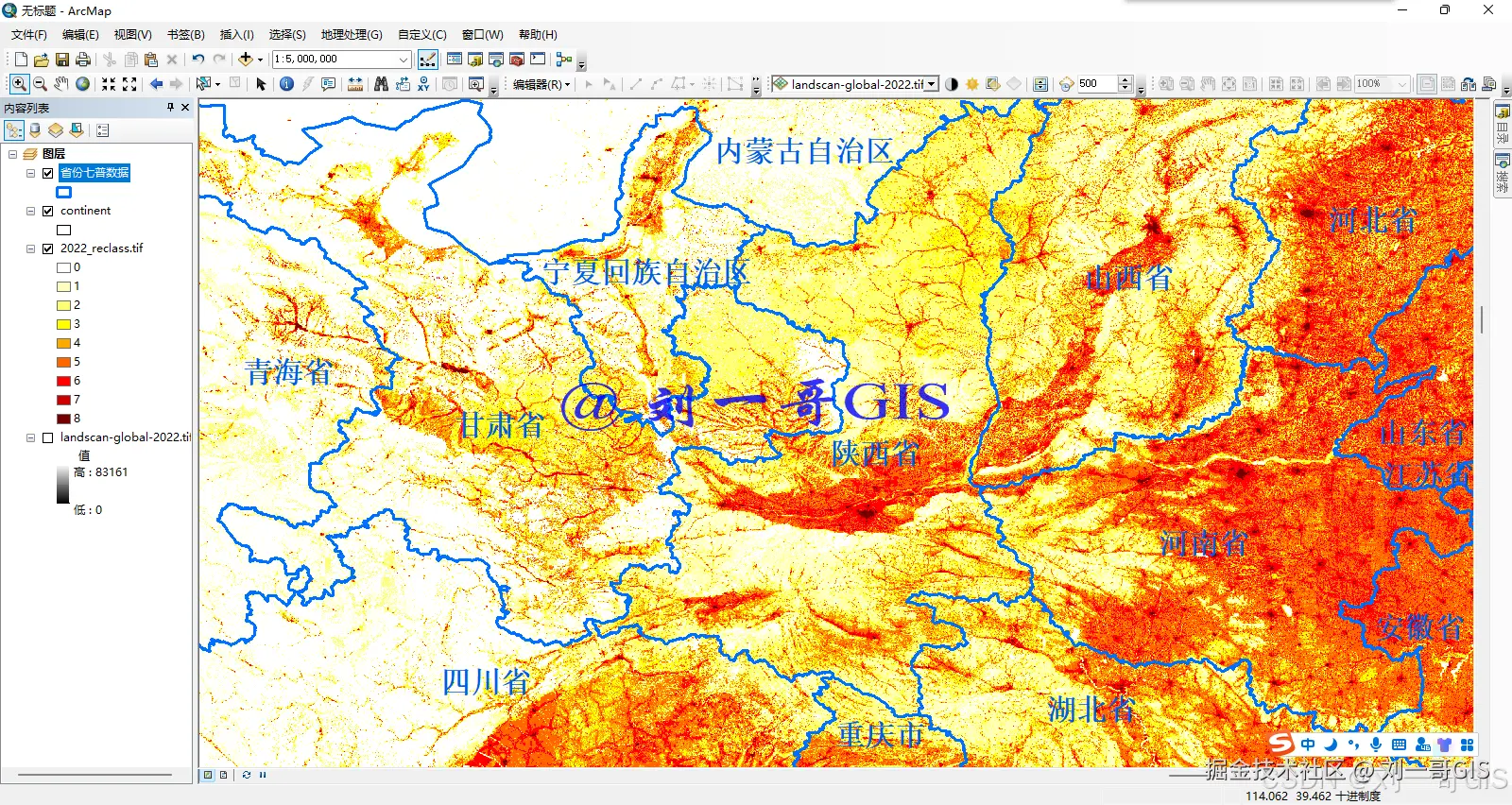Switch to layout view button

224,775
